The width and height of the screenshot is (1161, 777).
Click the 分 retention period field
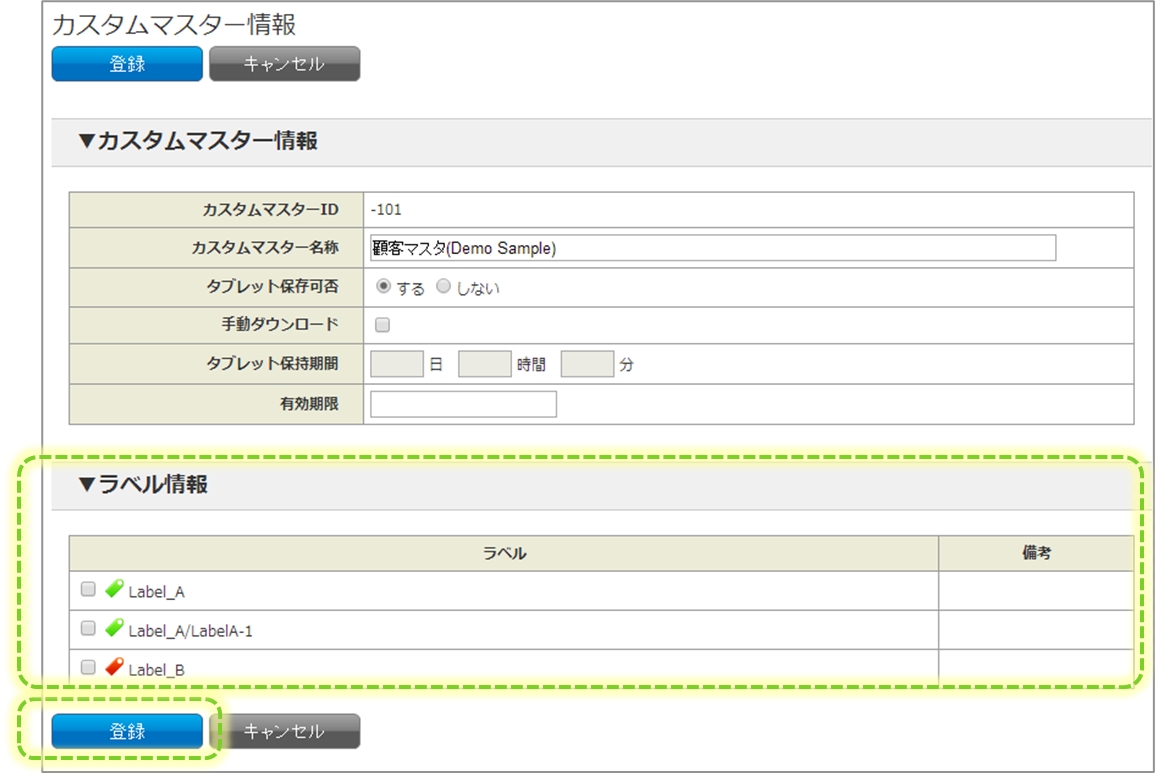click(x=587, y=364)
